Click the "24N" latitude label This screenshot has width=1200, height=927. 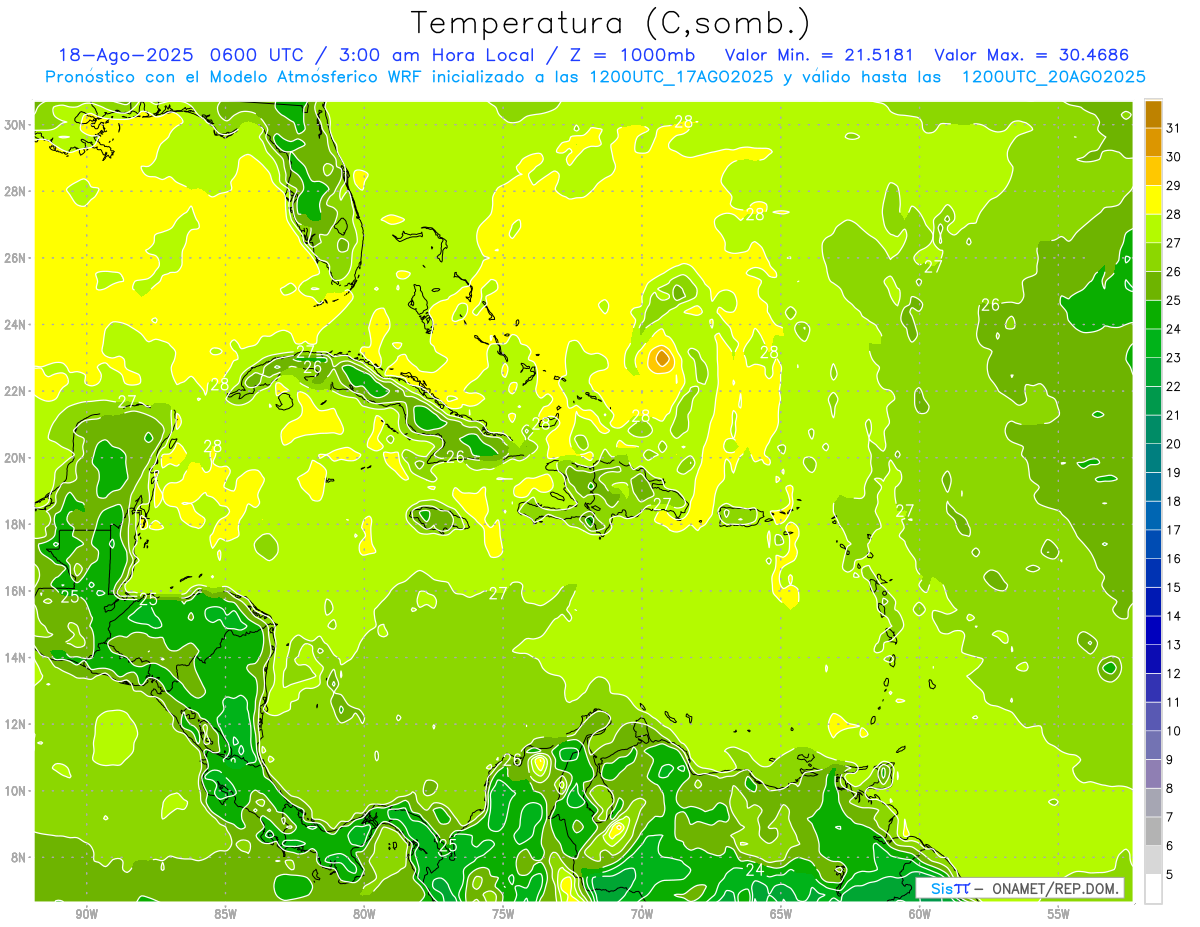coord(16,324)
